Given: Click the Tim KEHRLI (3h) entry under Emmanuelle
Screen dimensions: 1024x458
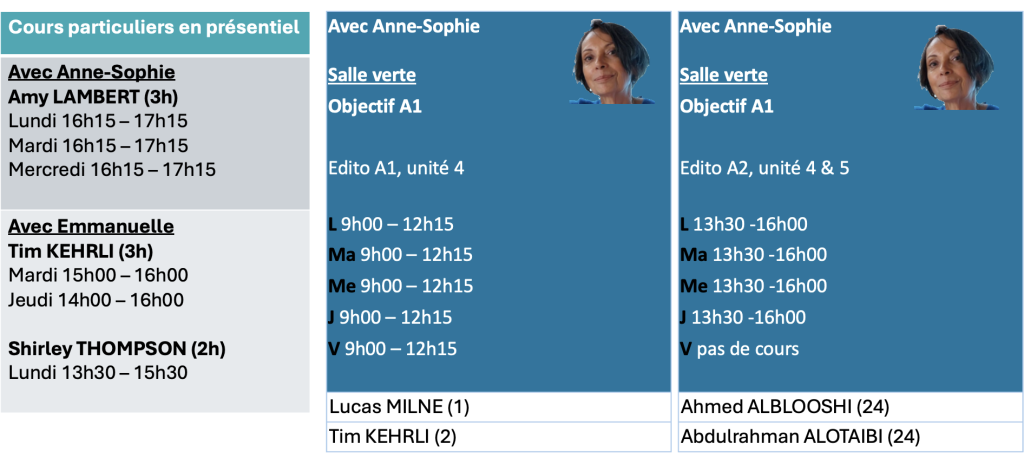Looking at the screenshot, I should [81, 251].
